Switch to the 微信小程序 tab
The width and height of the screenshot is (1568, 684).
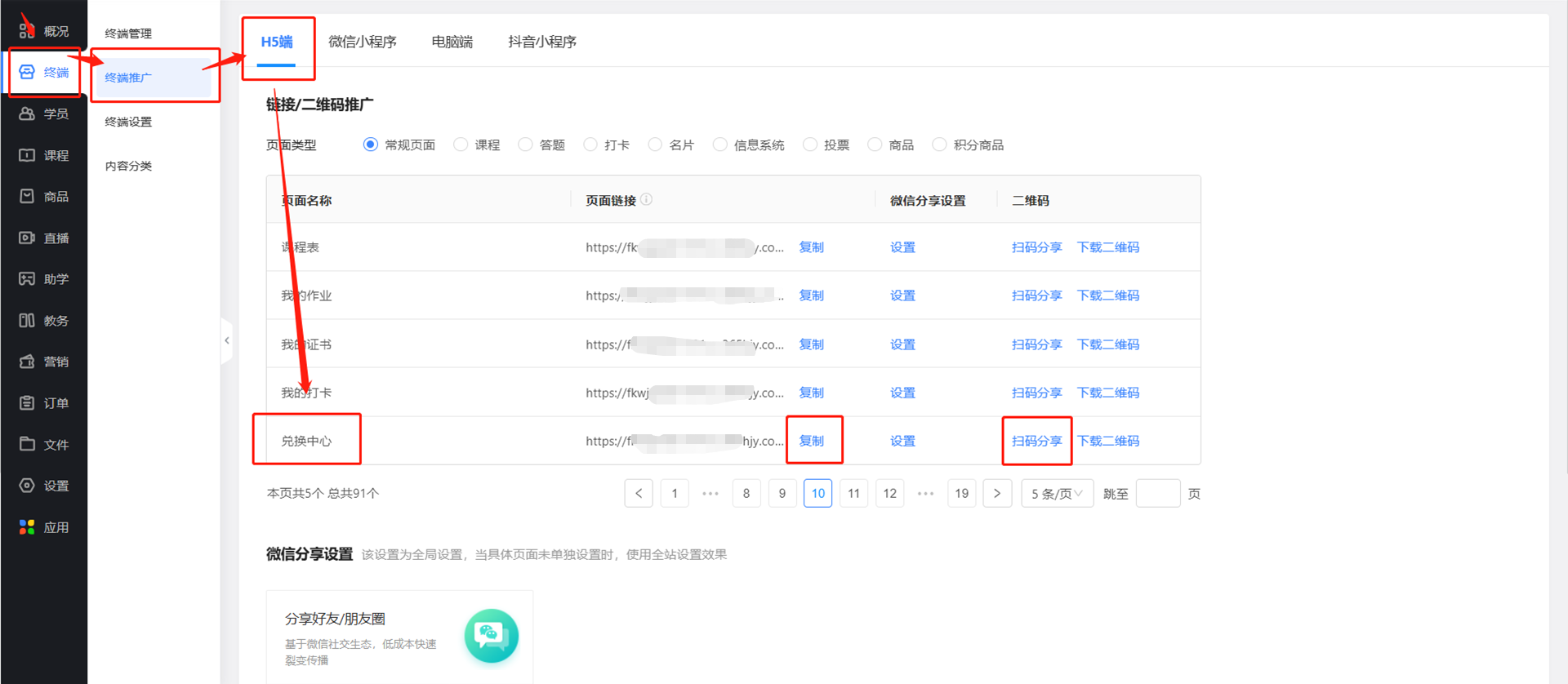pyautogui.click(x=362, y=42)
